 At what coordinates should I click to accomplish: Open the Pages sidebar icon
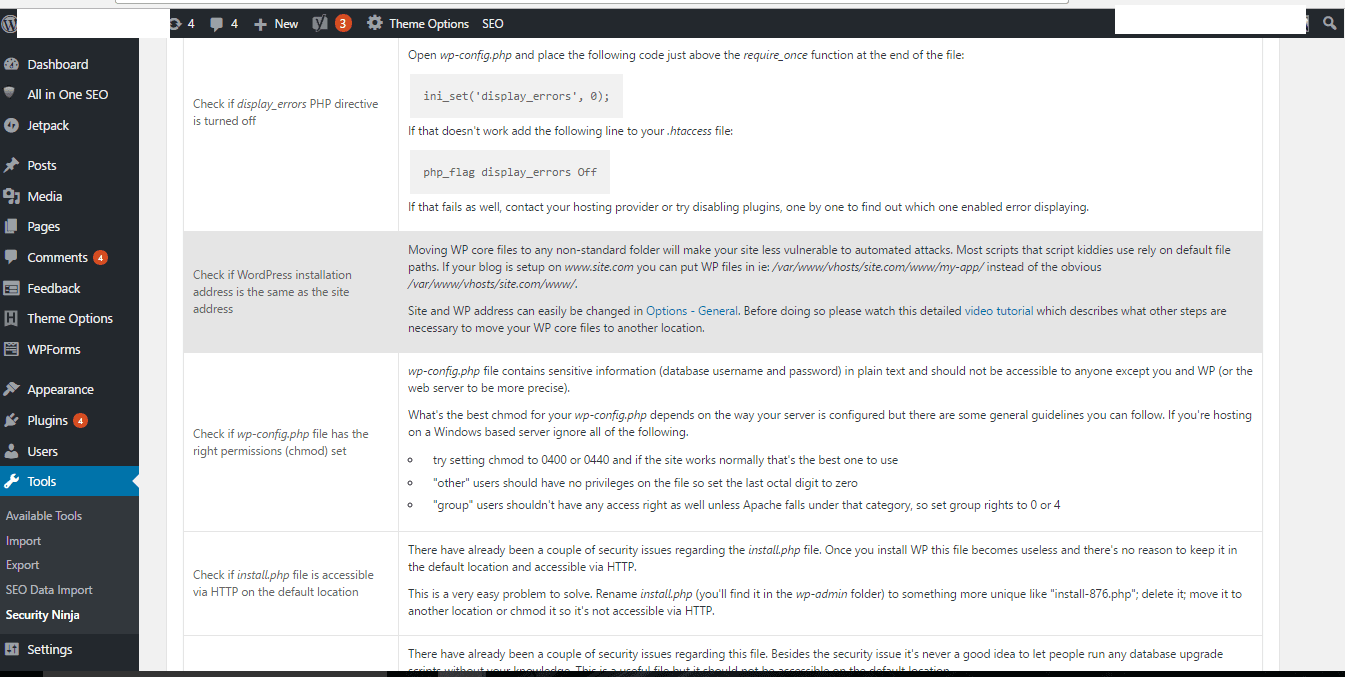point(12,226)
